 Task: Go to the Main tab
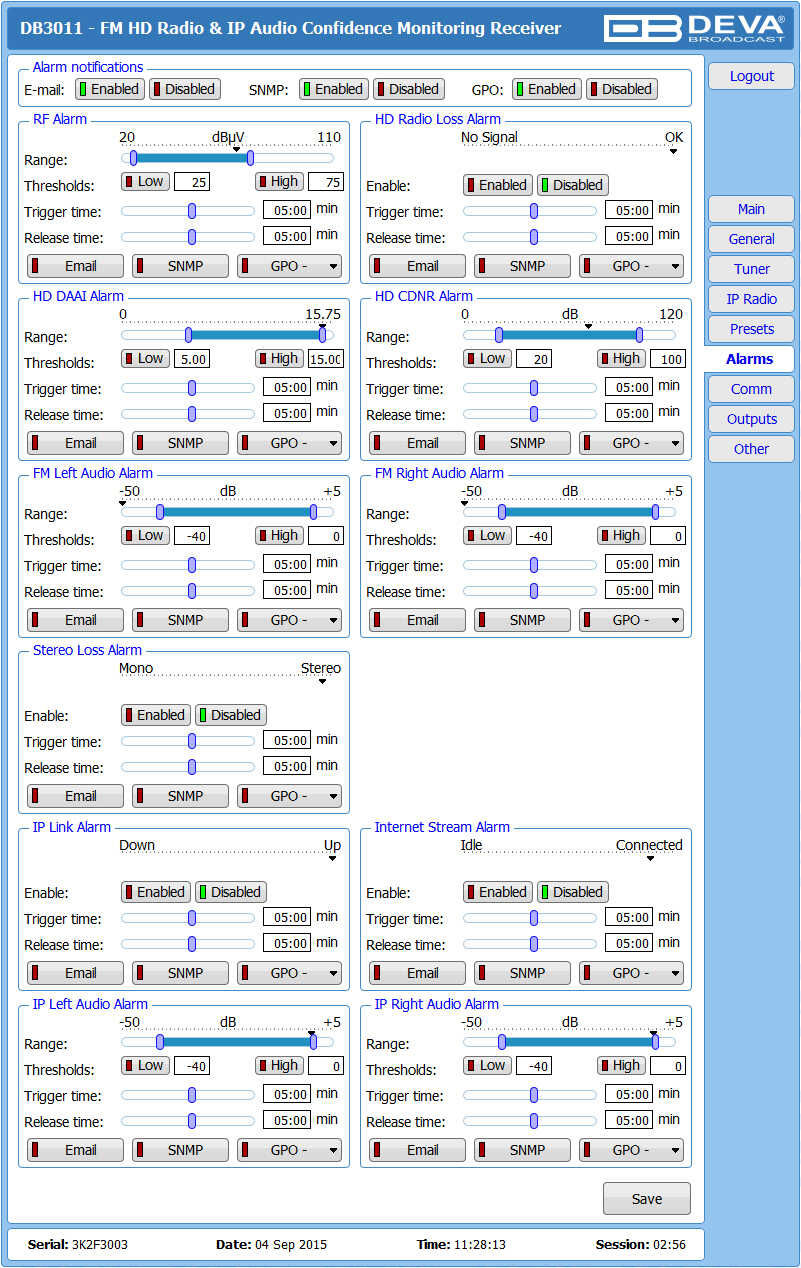[x=751, y=209]
